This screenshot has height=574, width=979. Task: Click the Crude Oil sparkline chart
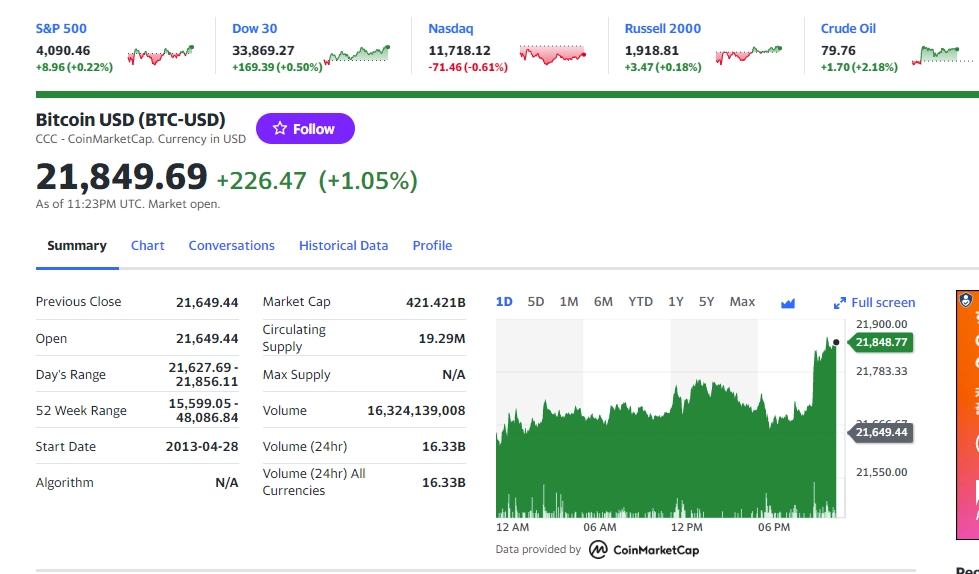942,55
